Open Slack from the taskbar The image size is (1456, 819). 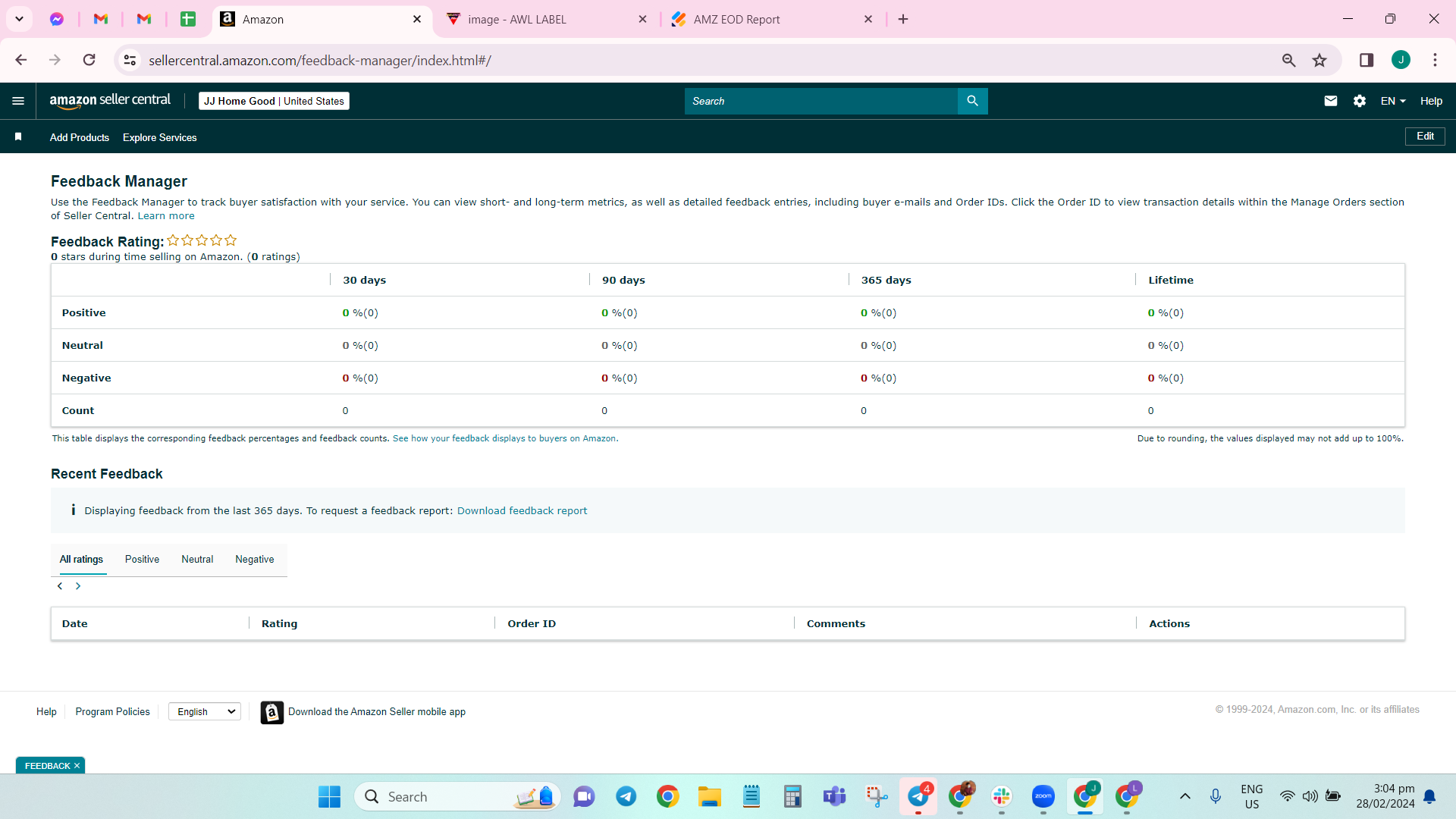pos(1001,796)
